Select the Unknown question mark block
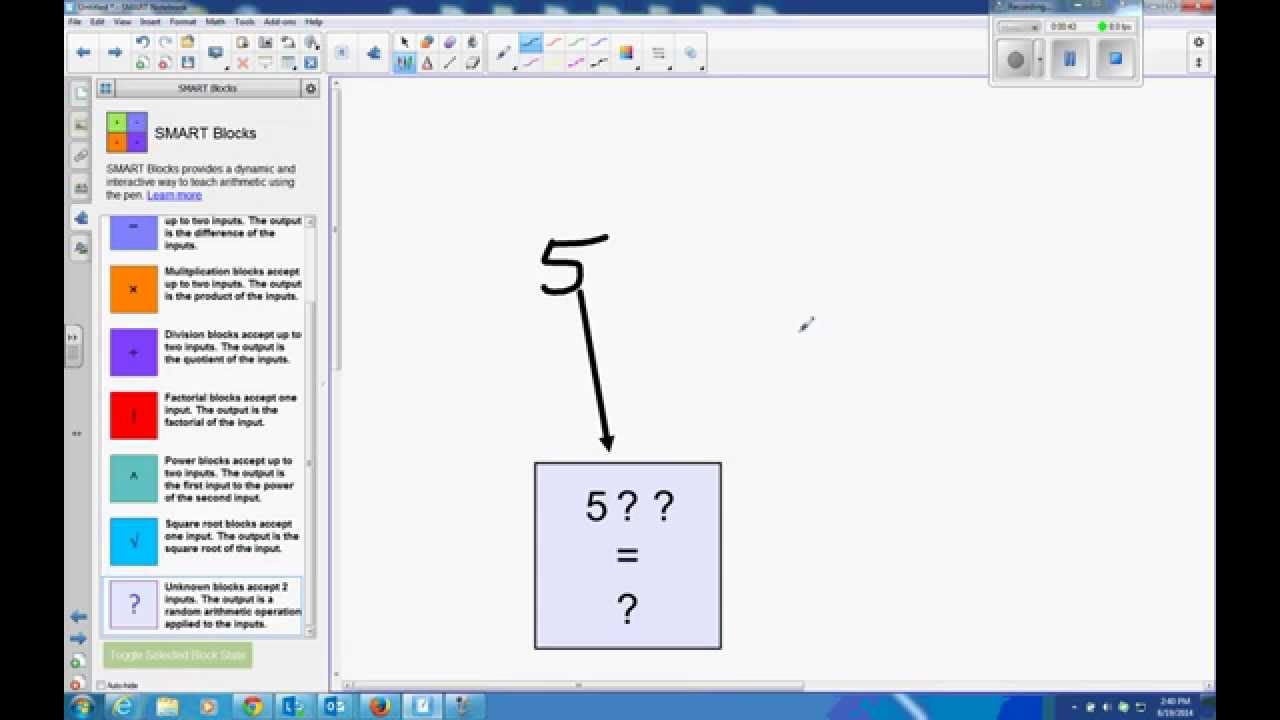Image resolution: width=1280 pixels, height=720 pixels. [134, 604]
